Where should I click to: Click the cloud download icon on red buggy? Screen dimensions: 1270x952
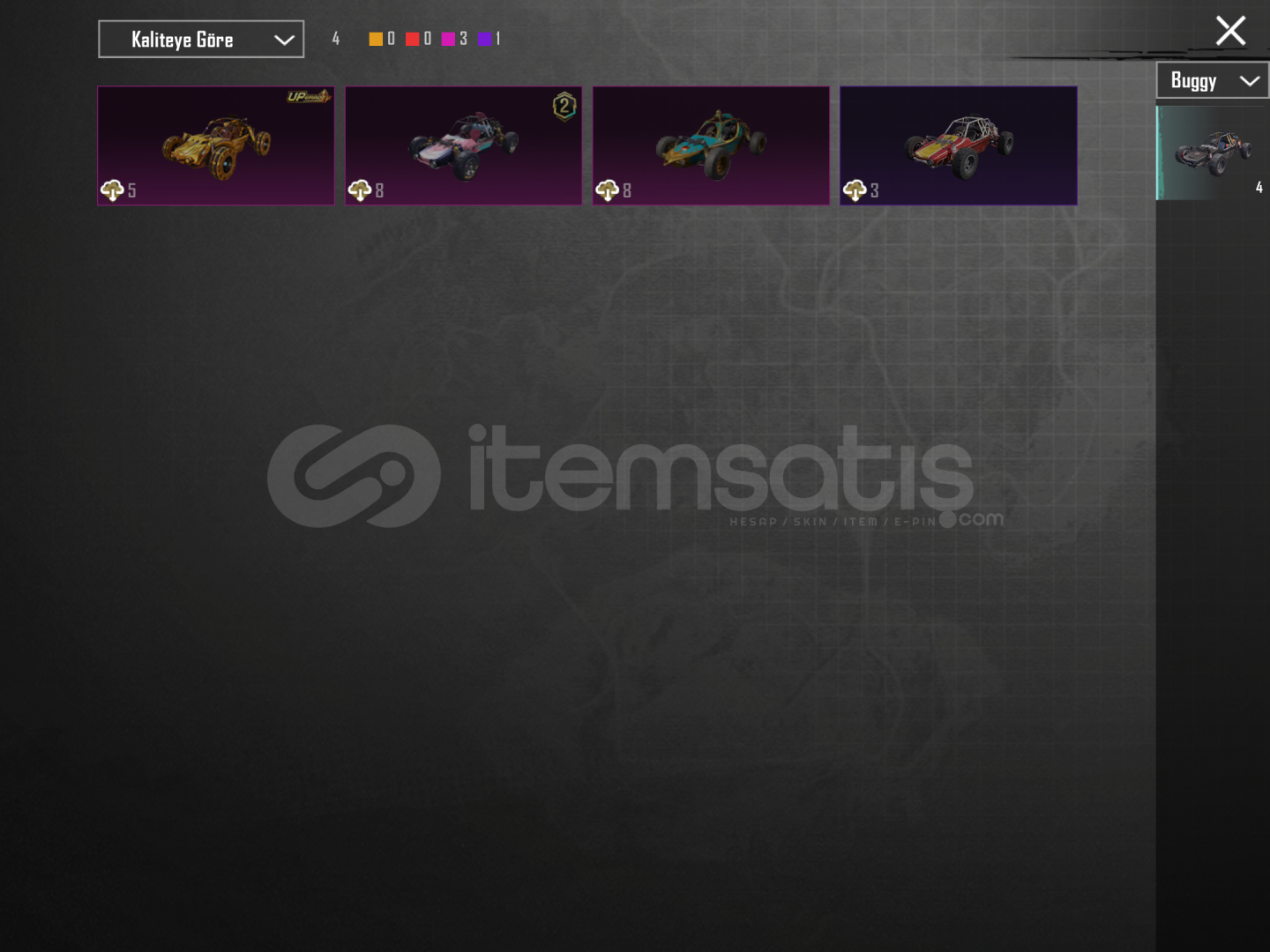855,190
